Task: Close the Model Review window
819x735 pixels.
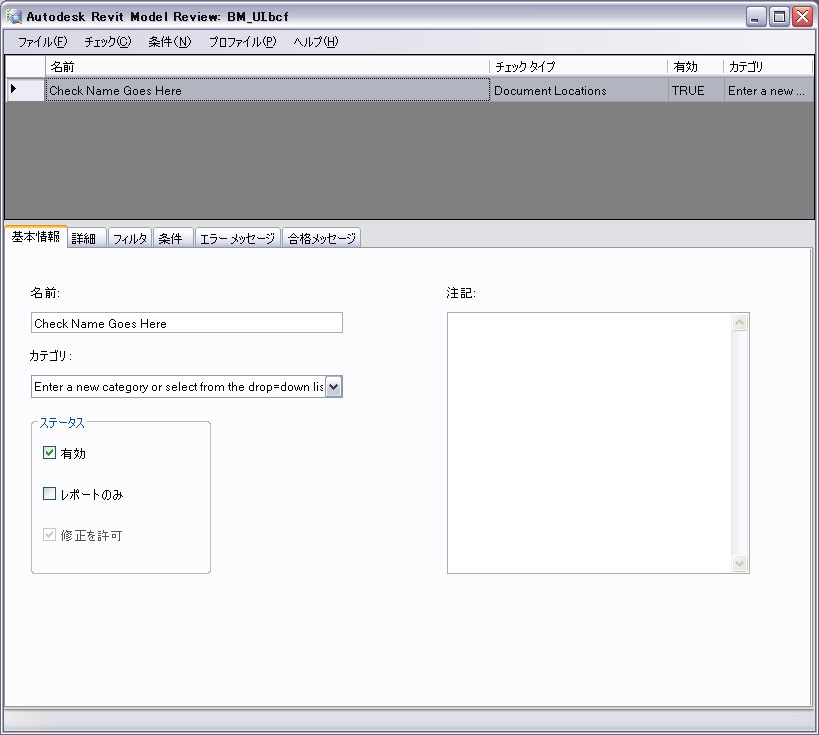Action: pyautogui.click(x=802, y=17)
